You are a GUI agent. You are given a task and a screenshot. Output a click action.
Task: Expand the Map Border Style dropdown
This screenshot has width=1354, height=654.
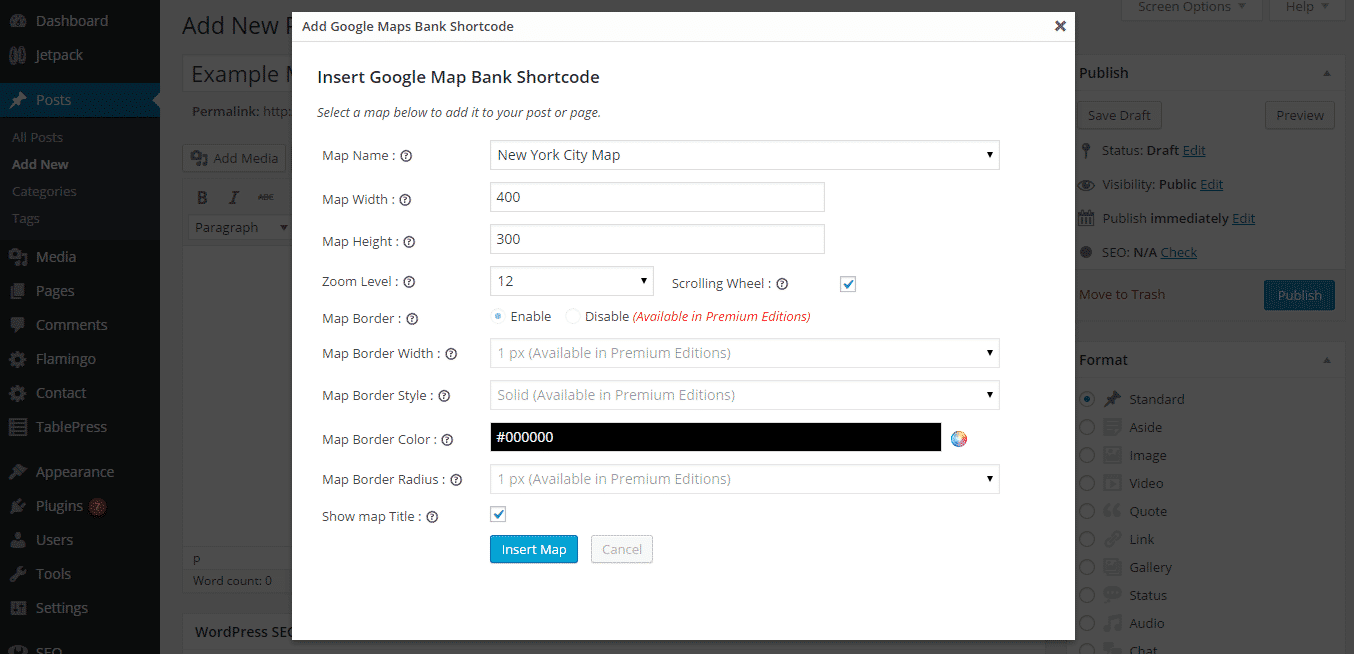[x=744, y=395]
